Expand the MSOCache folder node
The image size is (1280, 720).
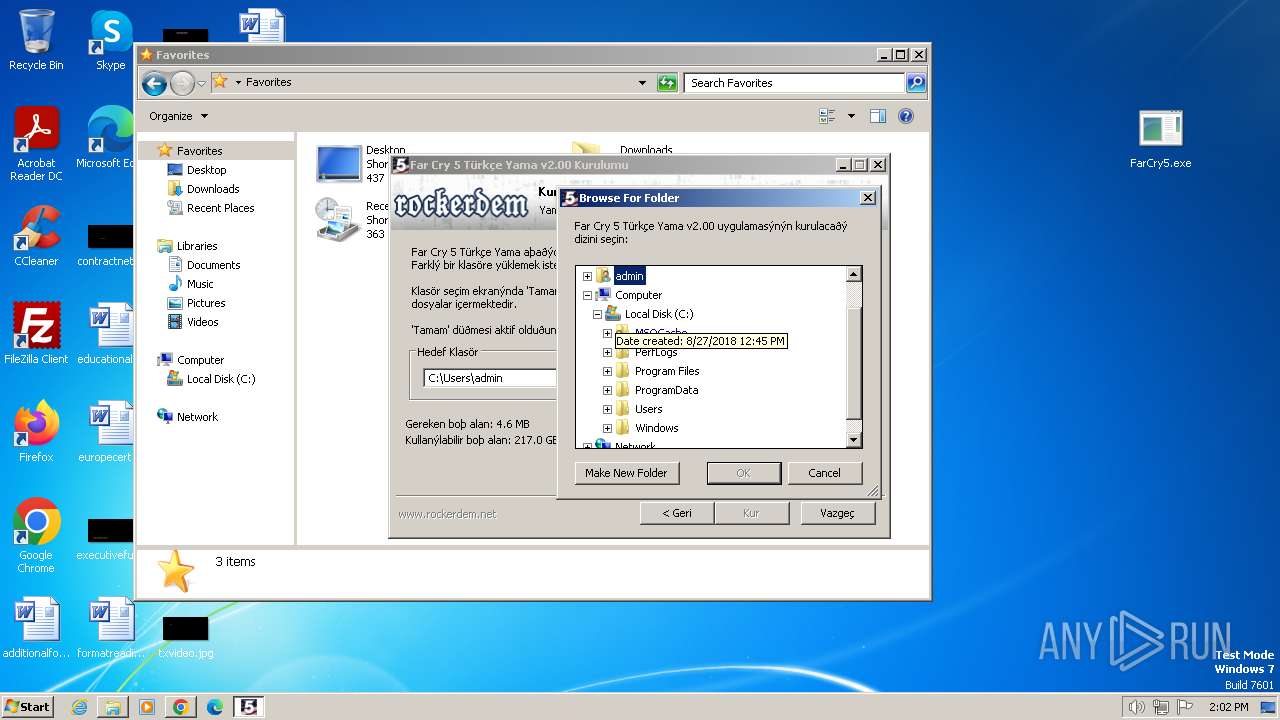pyautogui.click(x=607, y=333)
